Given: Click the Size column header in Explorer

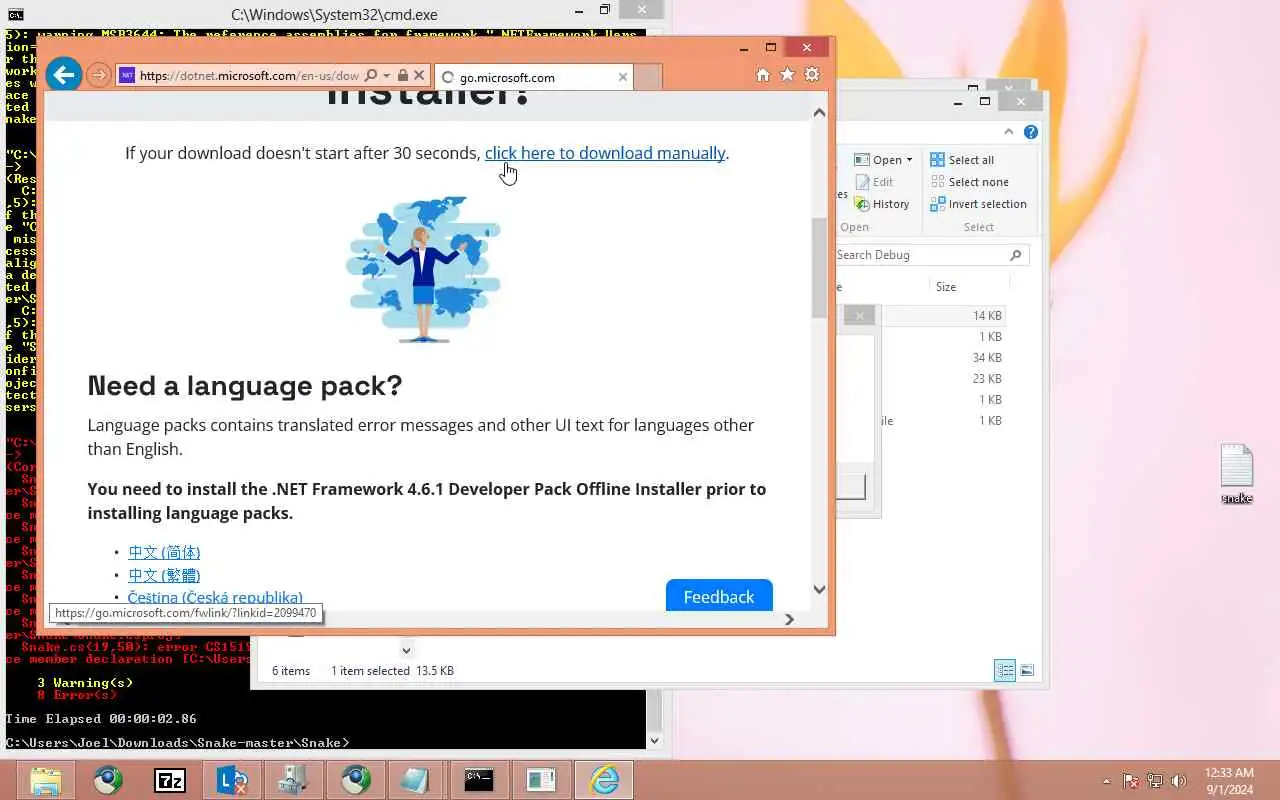Looking at the screenshot, I should pyautogui.click(x=946, y=287).
